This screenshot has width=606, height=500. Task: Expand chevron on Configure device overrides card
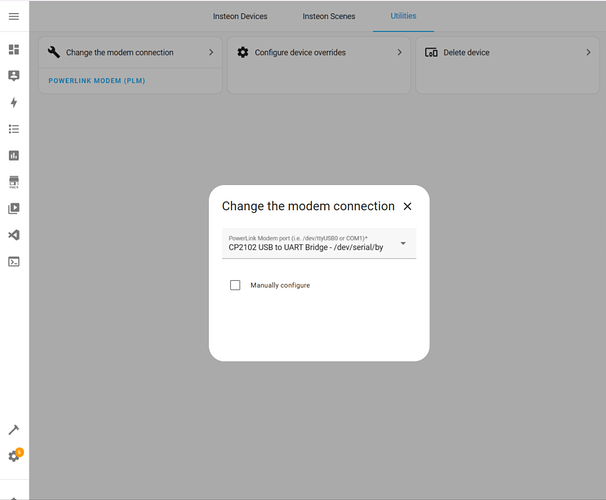[400, 52]
